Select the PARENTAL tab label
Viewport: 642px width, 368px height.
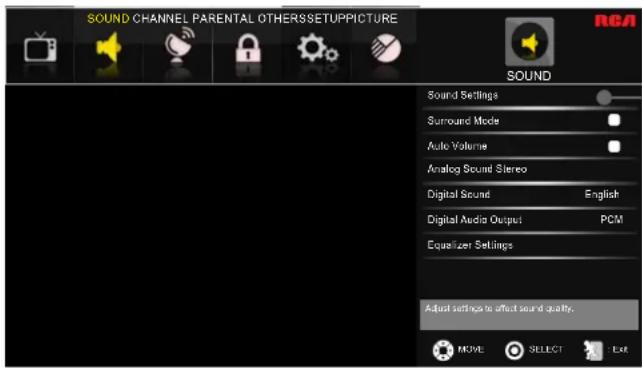(223, 18)
